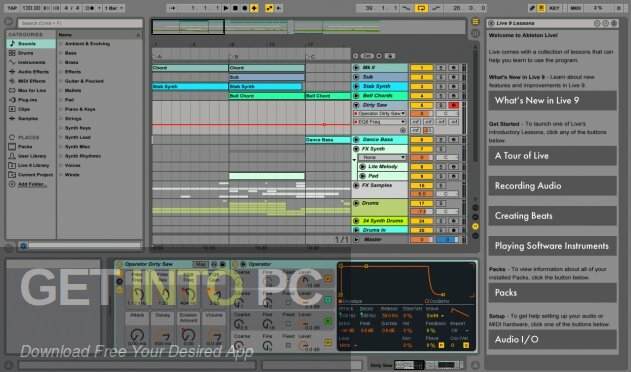
Task: Collapse the FX Synth group track
Action: [356, 149]
